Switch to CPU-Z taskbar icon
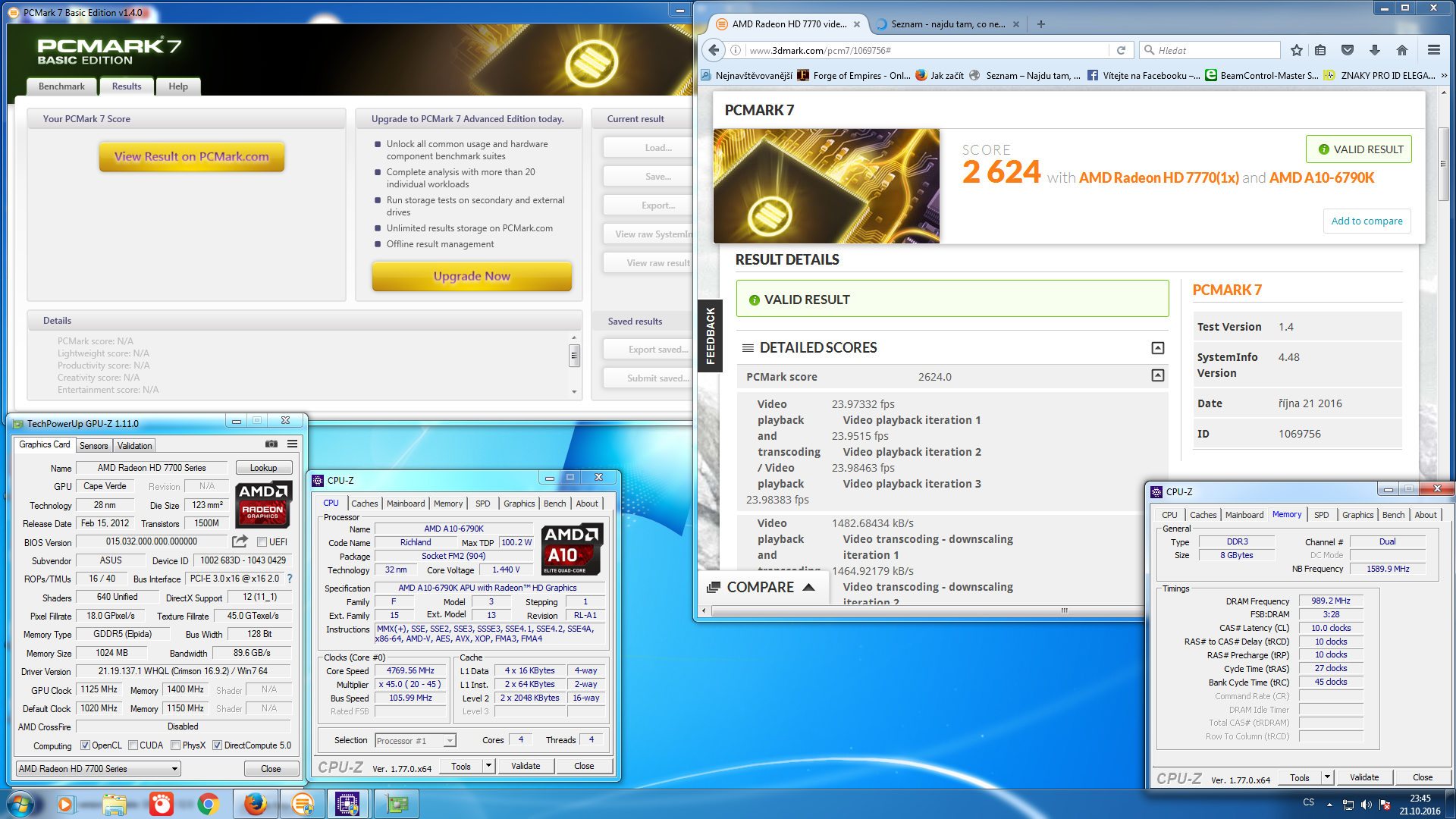1456x819 pixels. coord(347,804)
